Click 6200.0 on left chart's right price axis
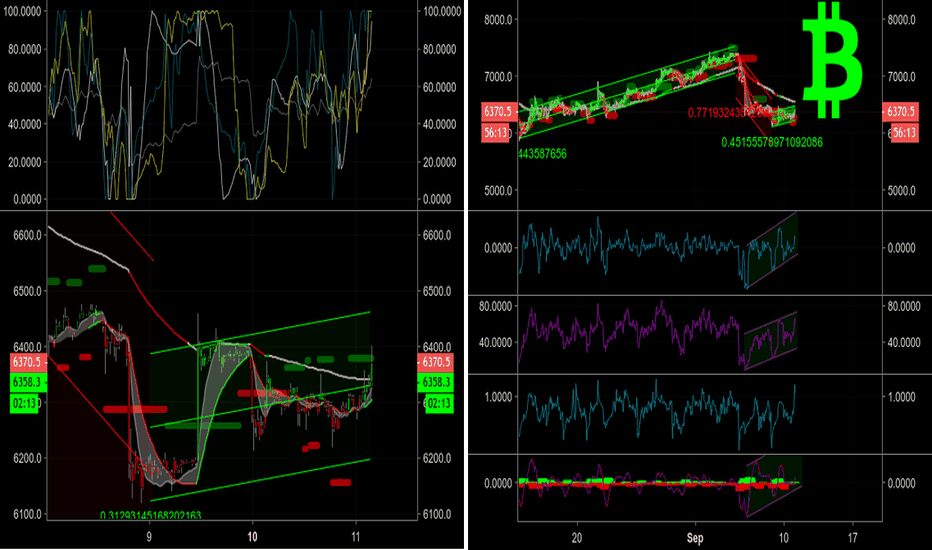932x550 pixels. [x=438, y=458]
